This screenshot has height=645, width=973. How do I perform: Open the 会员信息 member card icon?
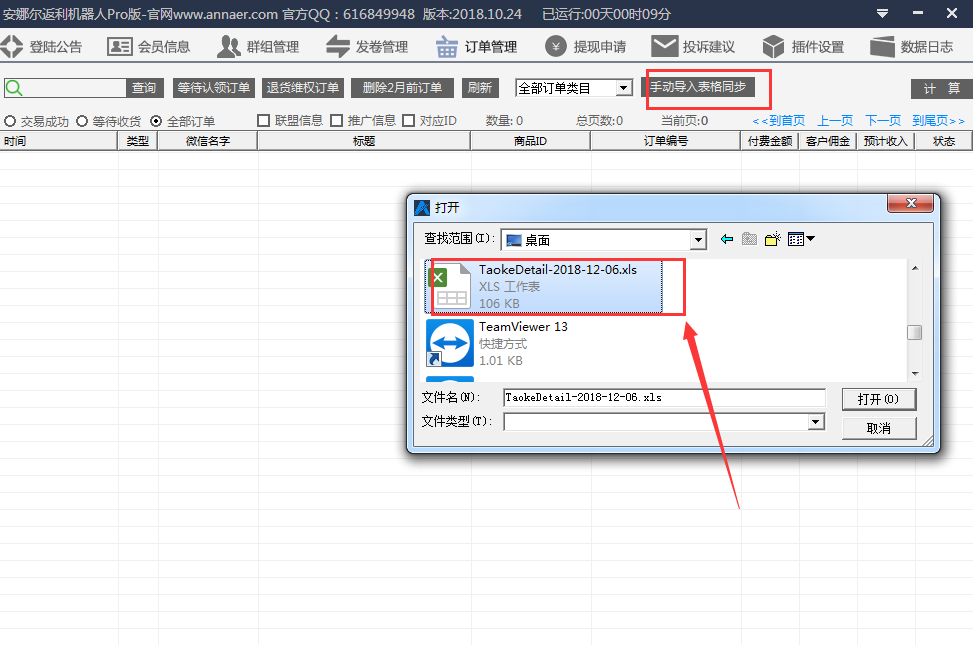[x=120, y=47]
